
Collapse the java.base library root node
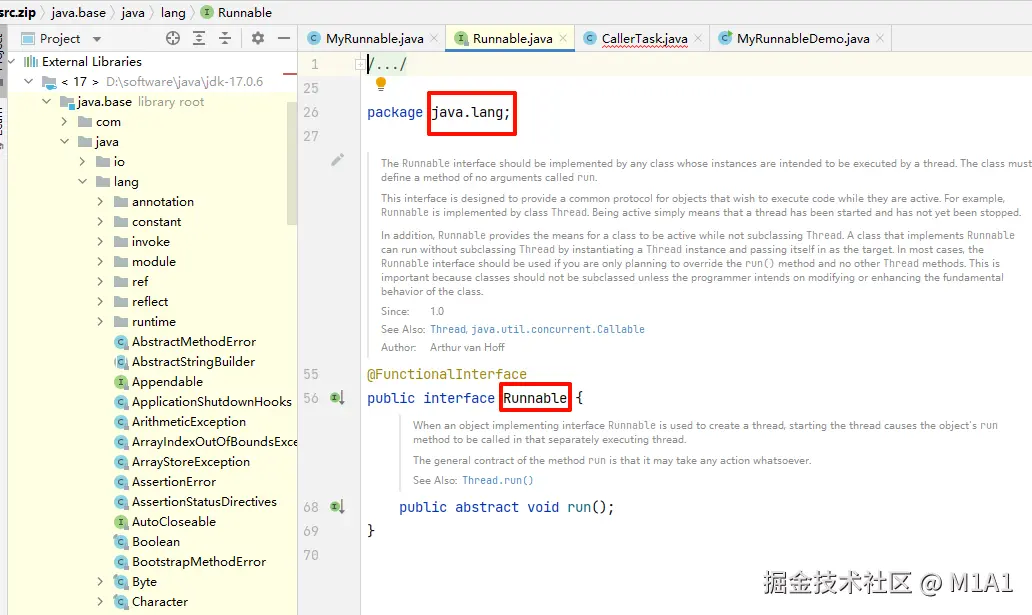pyautogui.click(x=47, y=101)
